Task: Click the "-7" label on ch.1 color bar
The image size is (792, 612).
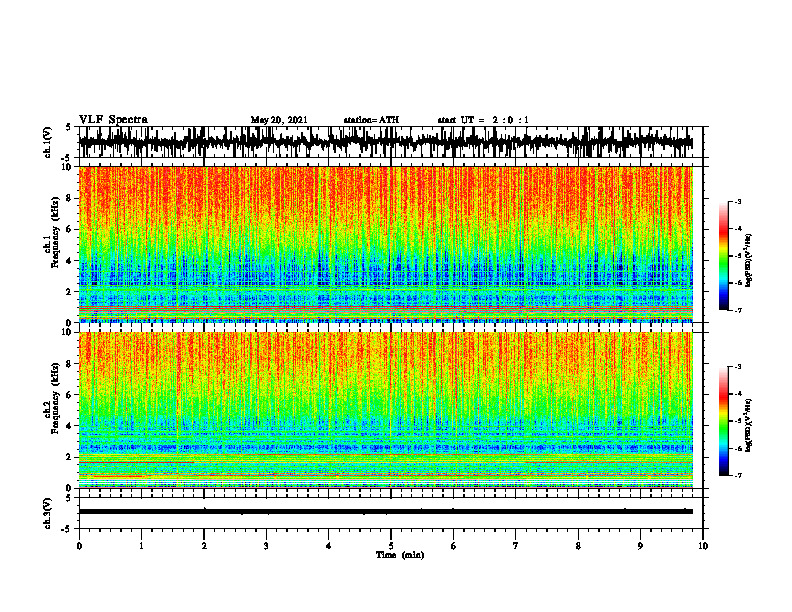Action: [x=738, y=310]
